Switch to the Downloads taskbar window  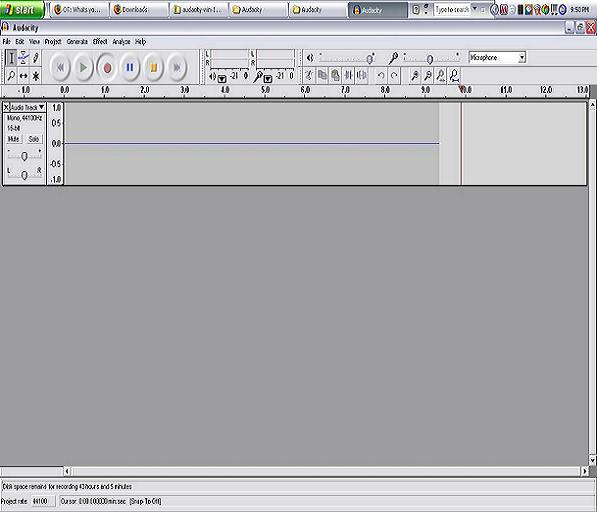(139, 10)
